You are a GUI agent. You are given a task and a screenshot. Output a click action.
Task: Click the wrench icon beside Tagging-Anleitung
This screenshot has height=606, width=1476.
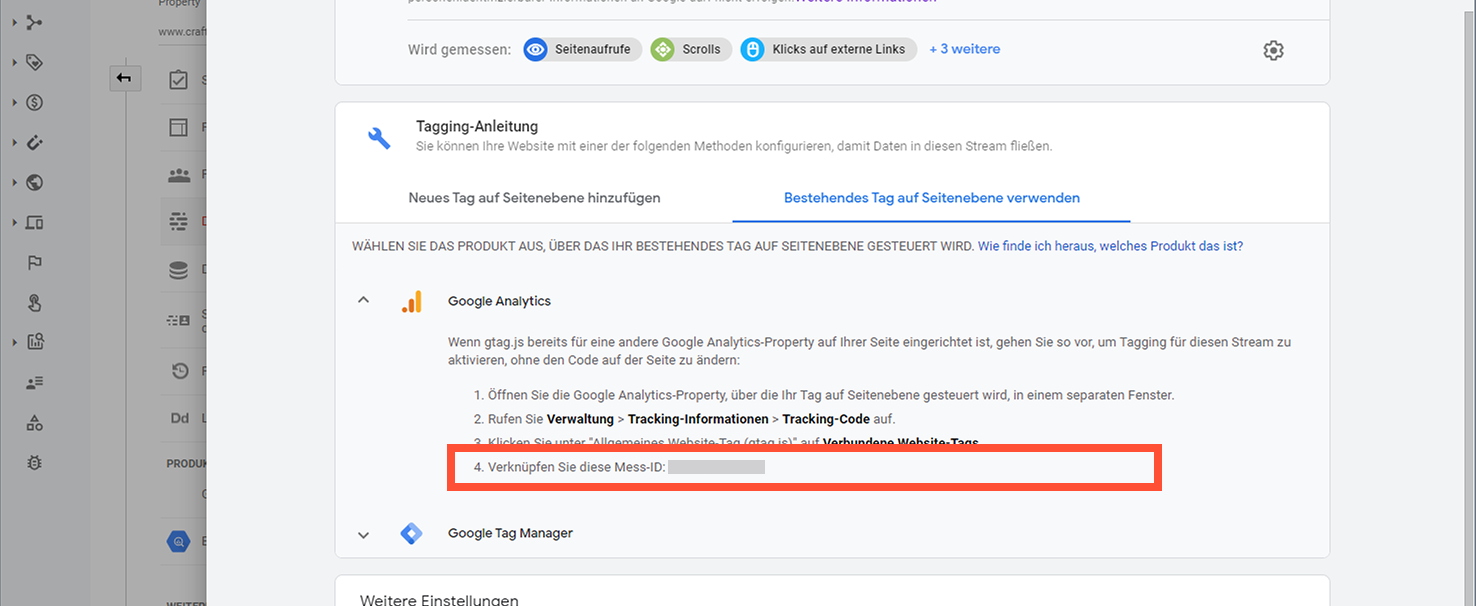379,138
